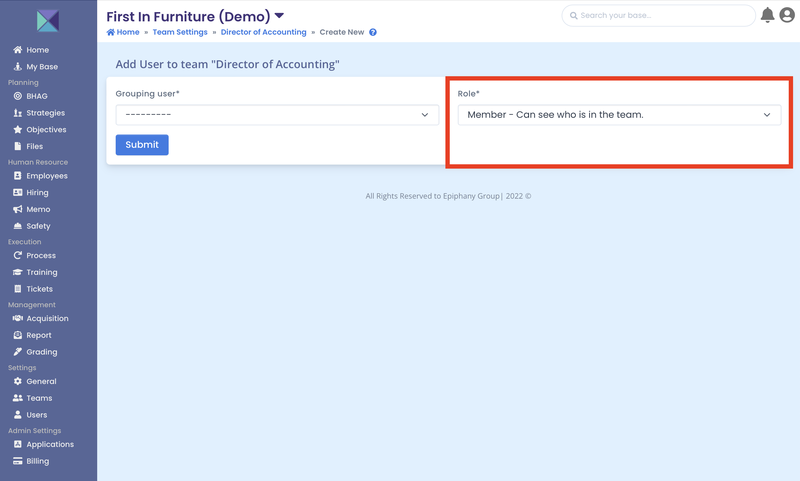Open Employees in the sidebar
The width and height of the screenshot is (800, 481).
click(x=47, y=175)
